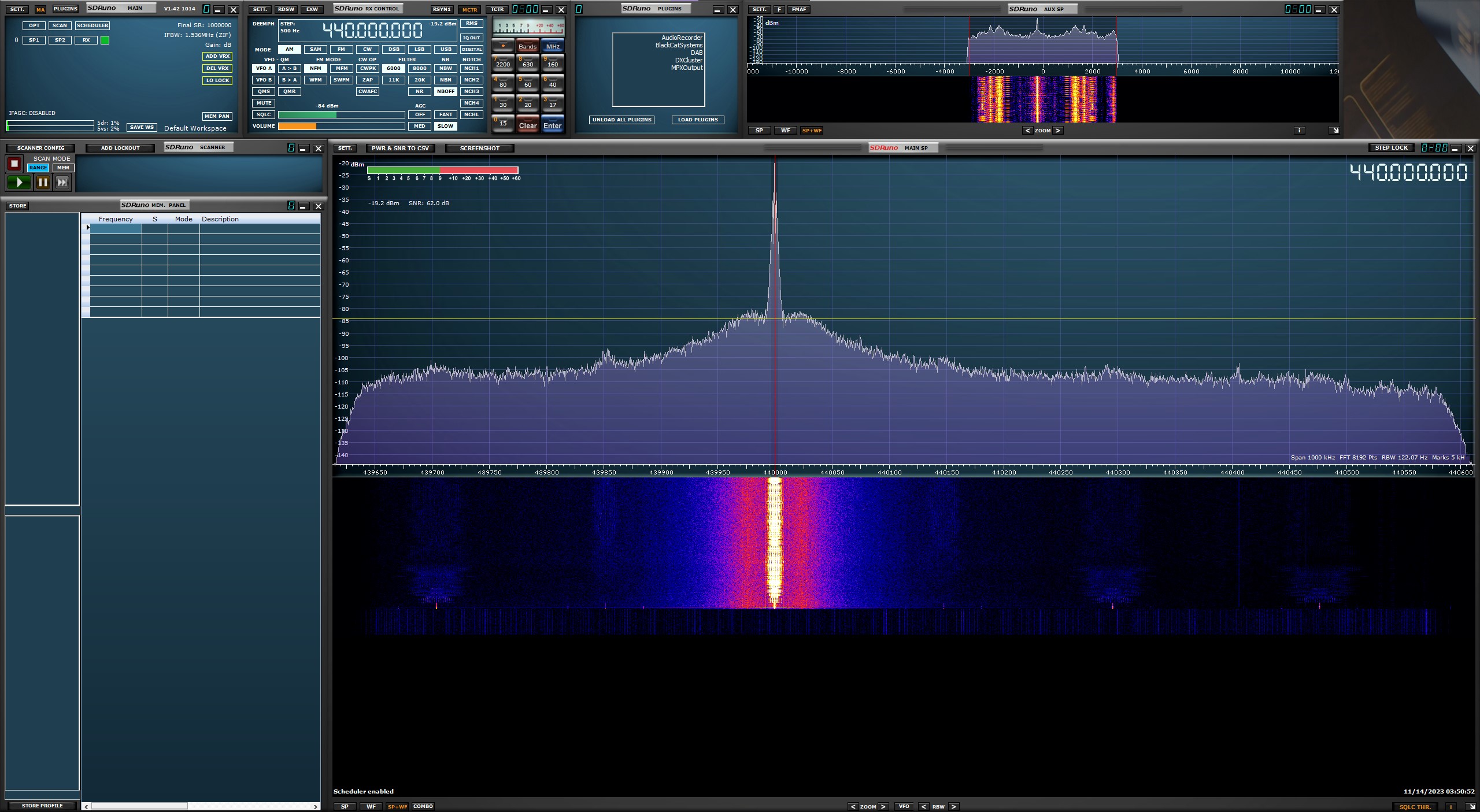
Task: Set AGC to FAST
Action: point(445,114)
